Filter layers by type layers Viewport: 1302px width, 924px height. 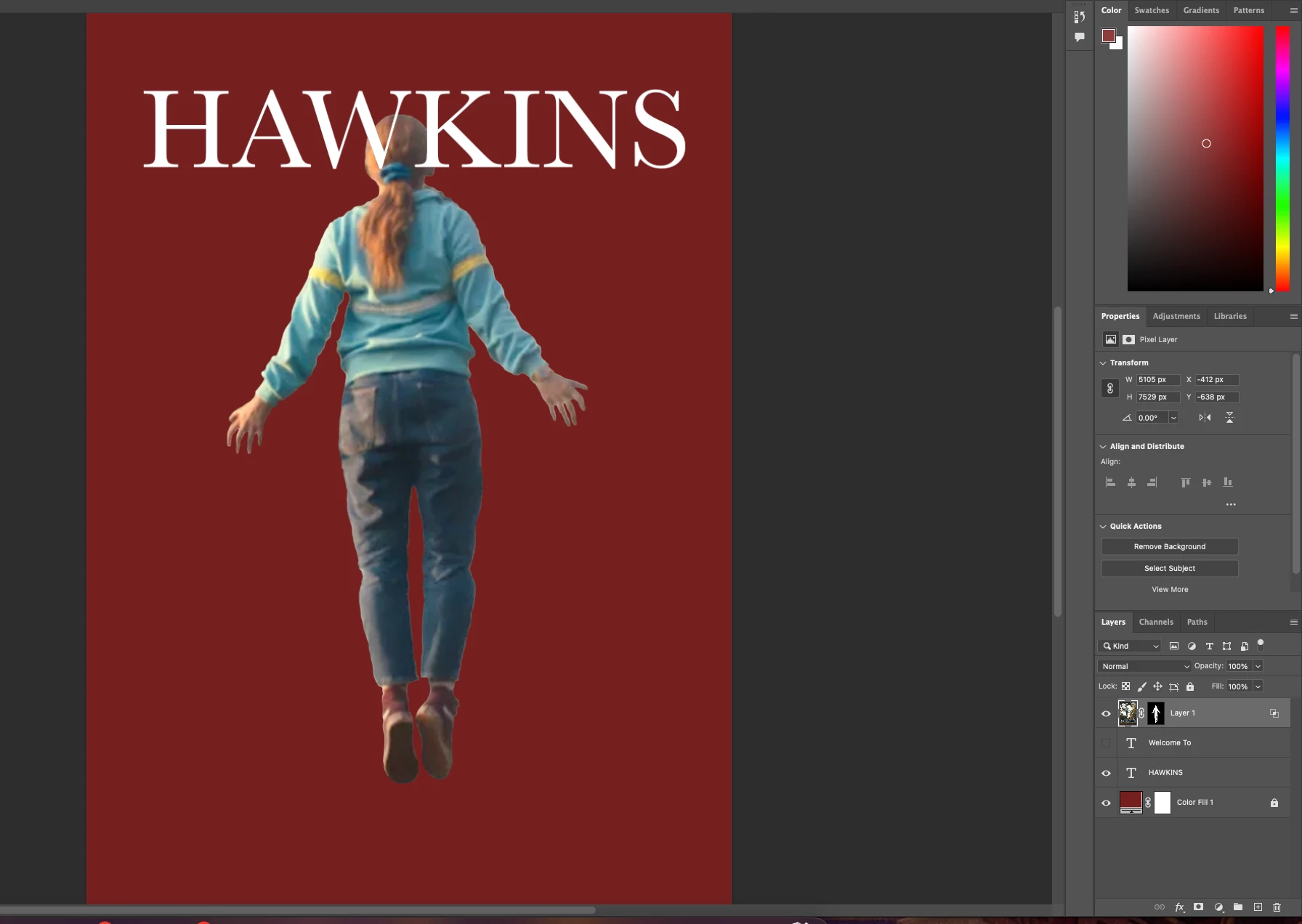point(1210,647)
